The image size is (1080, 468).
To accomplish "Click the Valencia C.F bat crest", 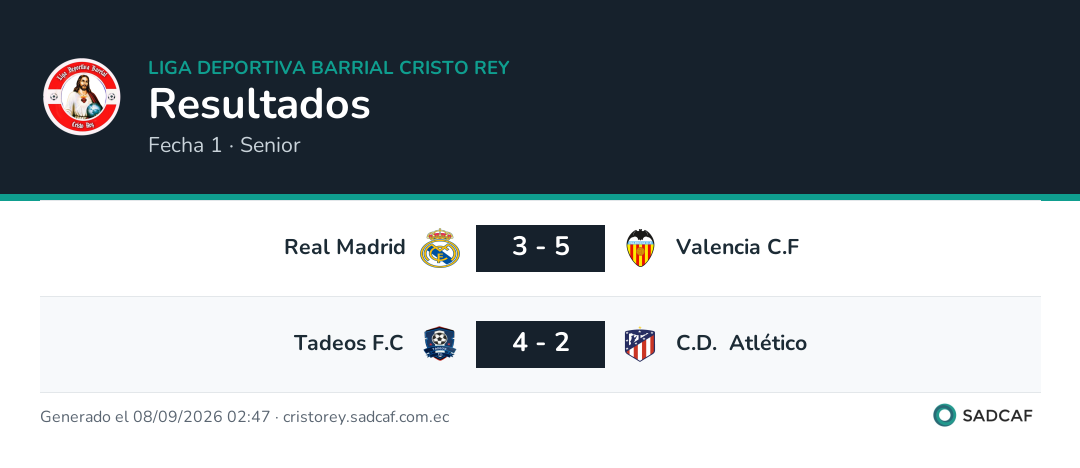I will pyautogui.click(x=641, y=248).
